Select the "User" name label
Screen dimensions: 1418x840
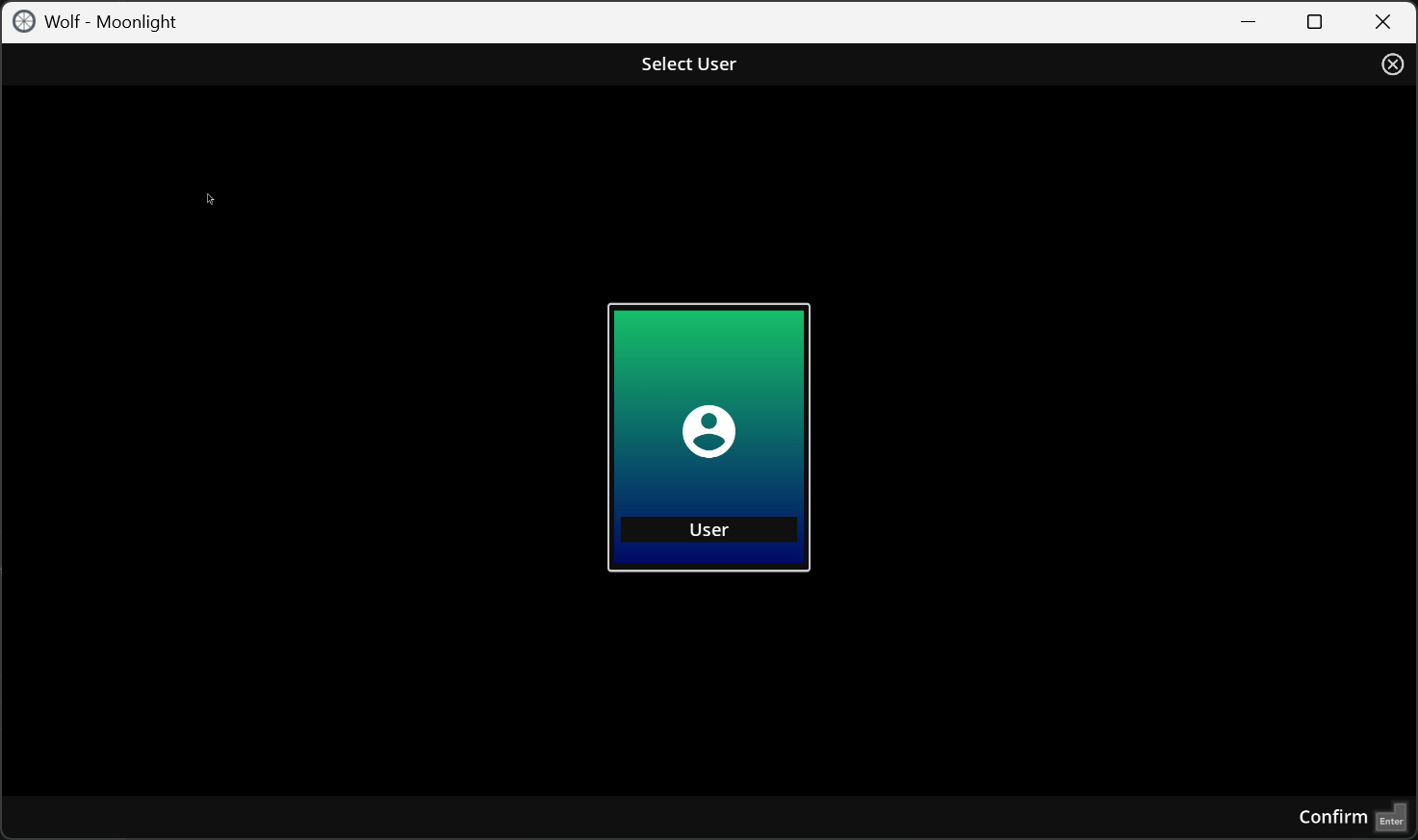709,529
